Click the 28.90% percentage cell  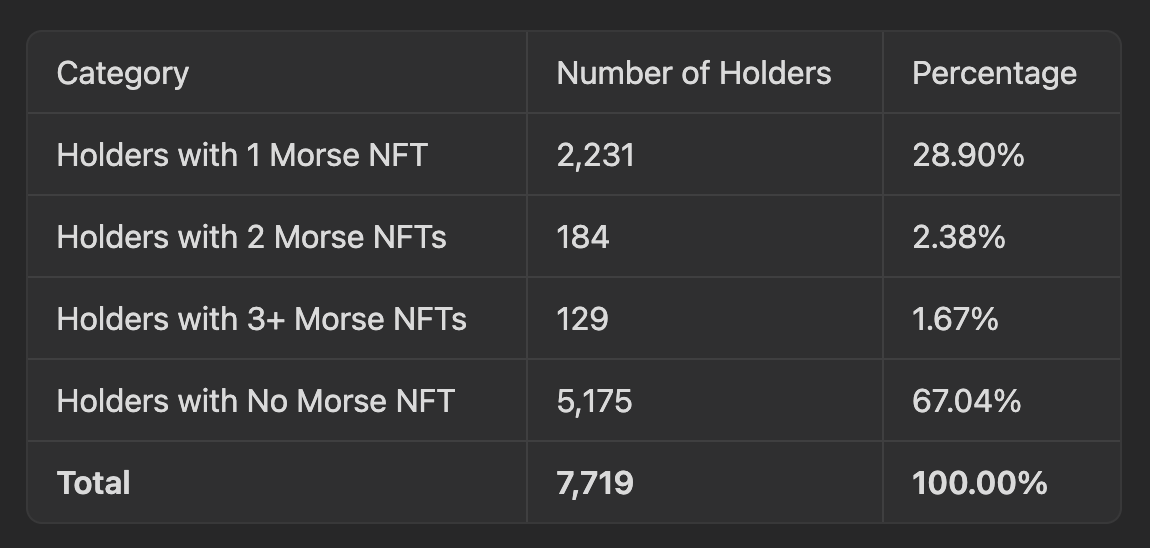[x=968, y=156]
